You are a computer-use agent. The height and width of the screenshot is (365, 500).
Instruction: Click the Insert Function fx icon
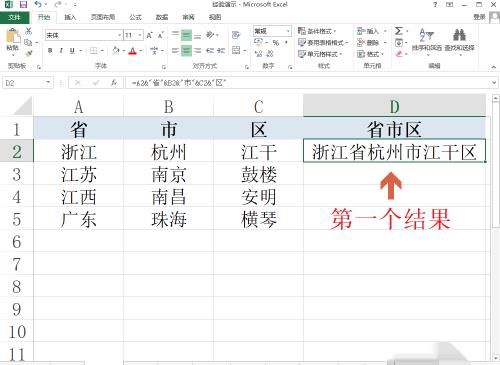point(114,83)
